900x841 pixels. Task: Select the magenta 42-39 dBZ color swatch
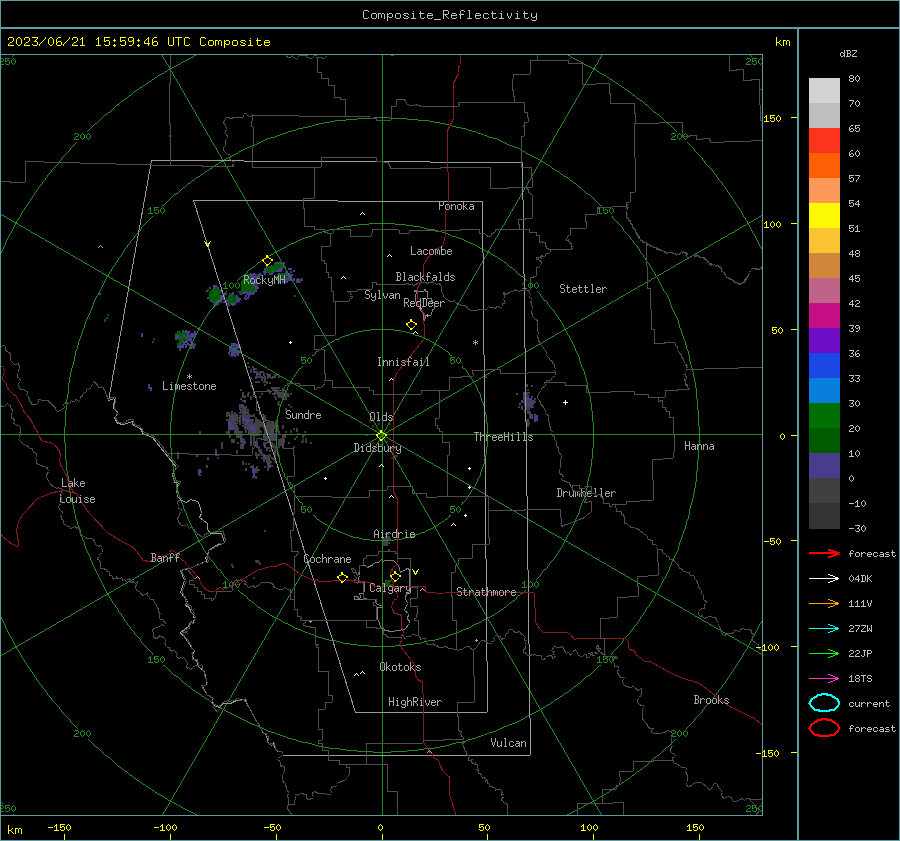point(824,316)
